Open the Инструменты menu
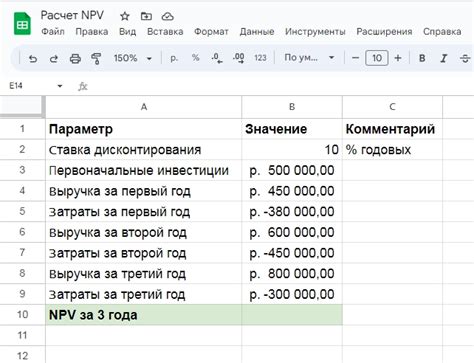 click(x=315, y=32)
